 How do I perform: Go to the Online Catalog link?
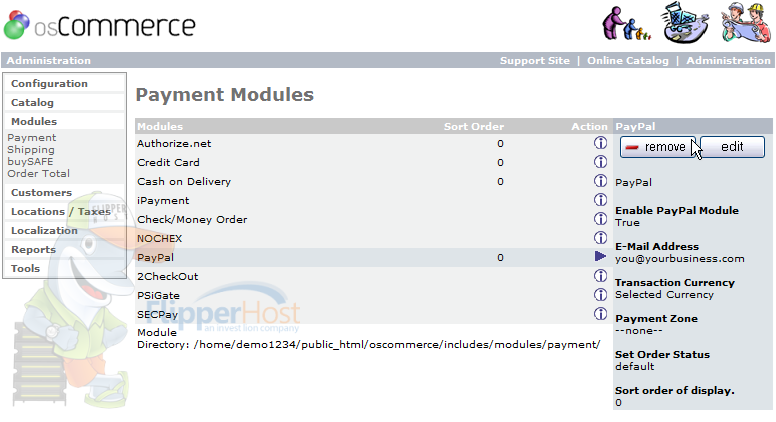pos(628,60)
